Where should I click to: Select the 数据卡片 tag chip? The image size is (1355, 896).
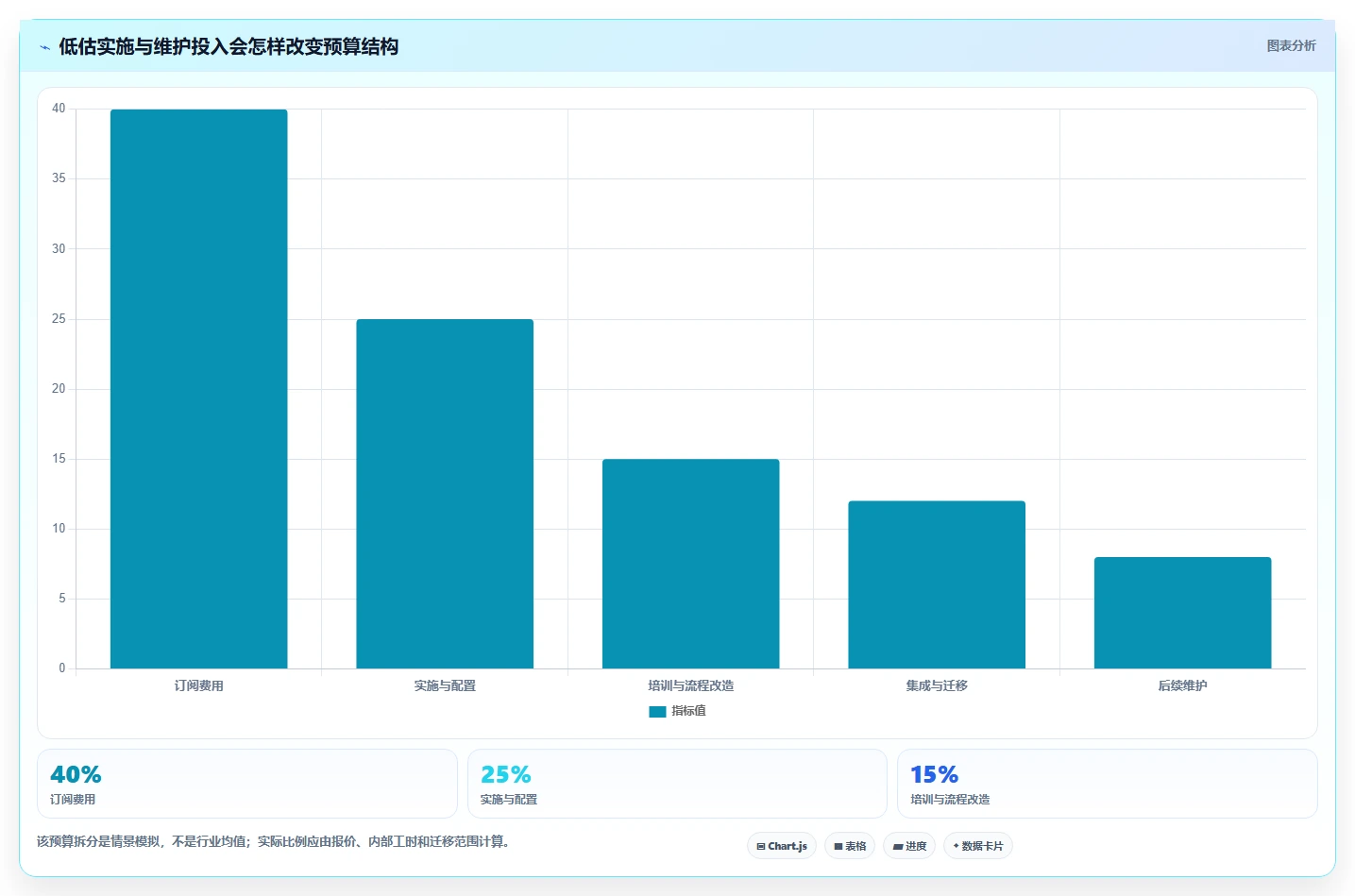tap(978, 846)
